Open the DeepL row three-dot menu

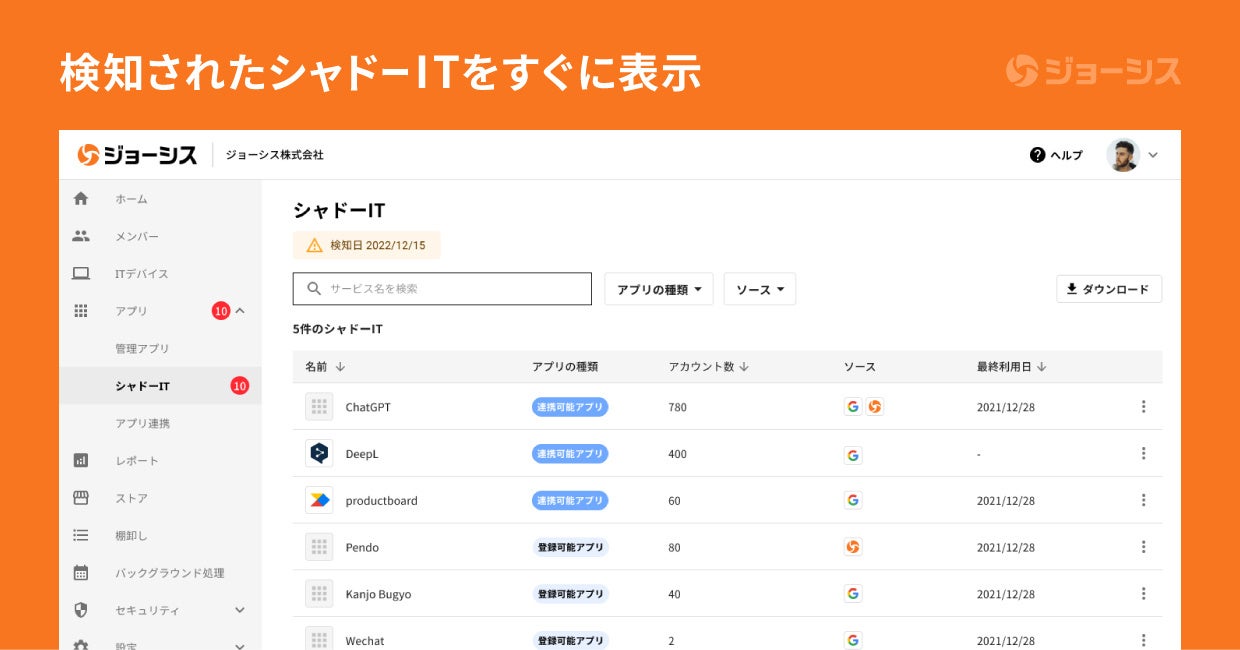(1143, 453)
